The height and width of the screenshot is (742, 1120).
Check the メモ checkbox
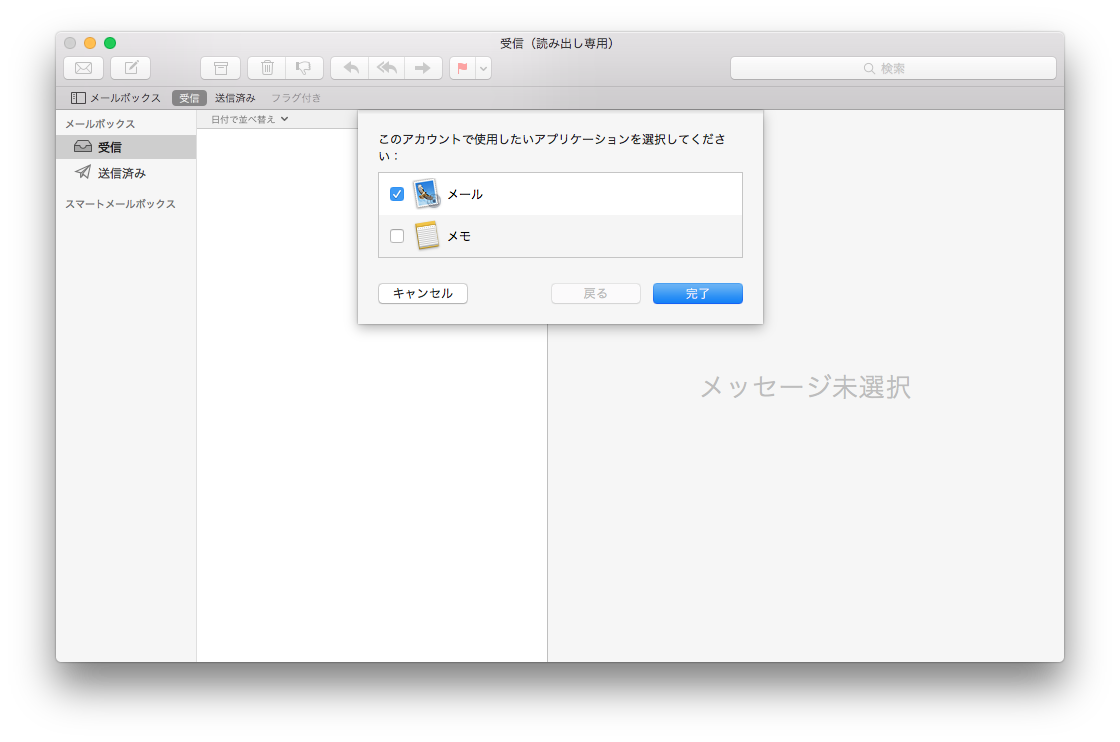pyautogui.click(x=397, y=236)
